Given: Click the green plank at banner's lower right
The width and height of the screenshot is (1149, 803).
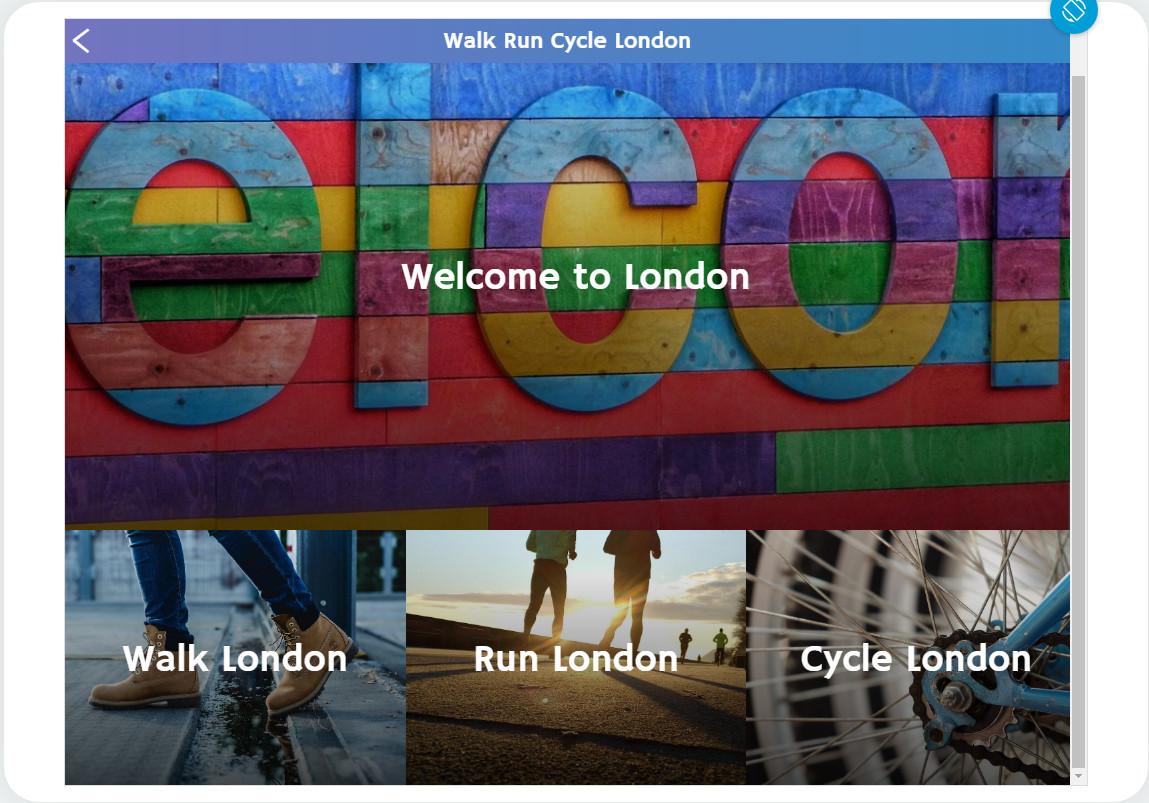Looking at the screenshot, I should [922, 458].
